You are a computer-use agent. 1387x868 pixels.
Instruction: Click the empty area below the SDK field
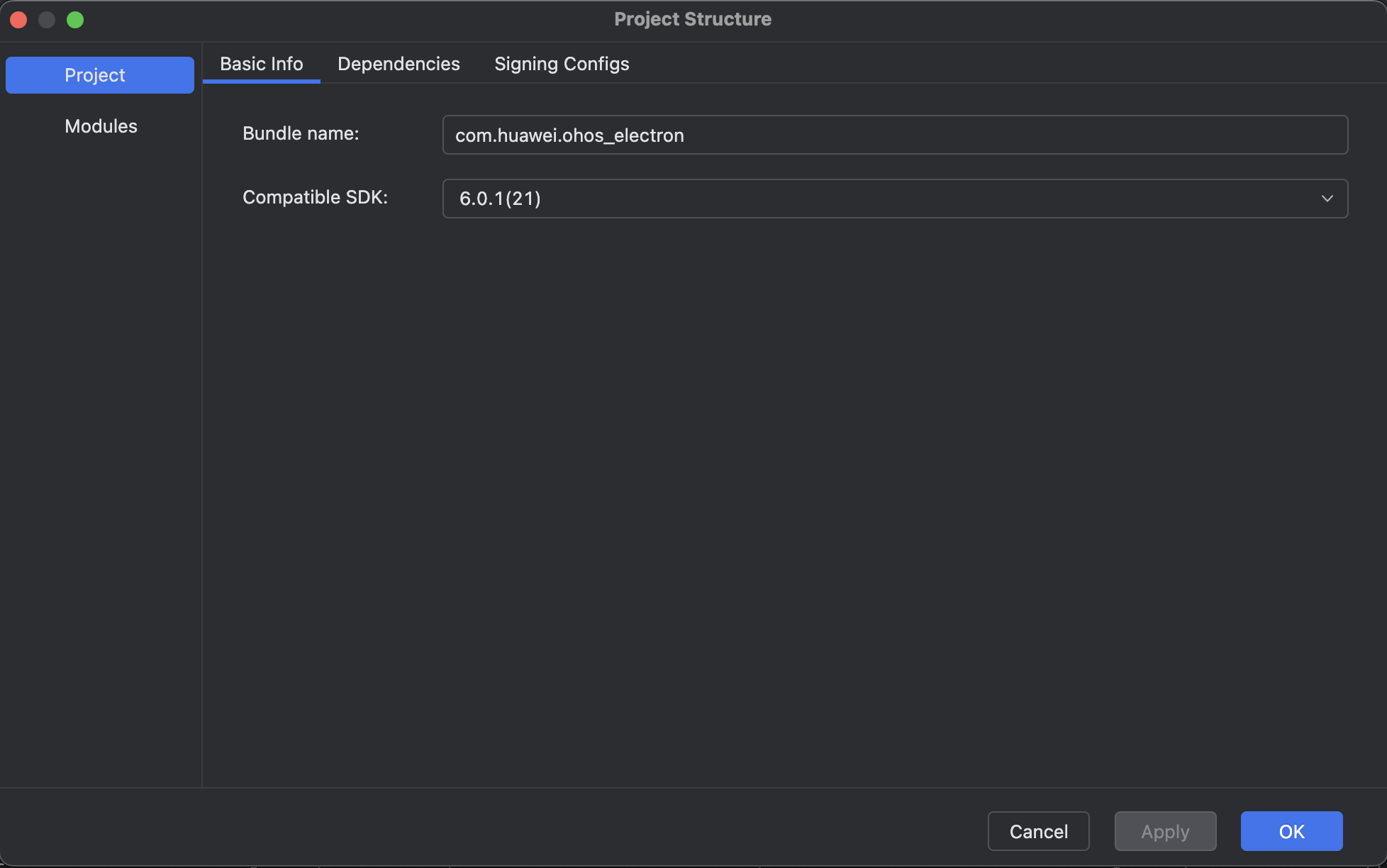794,496
